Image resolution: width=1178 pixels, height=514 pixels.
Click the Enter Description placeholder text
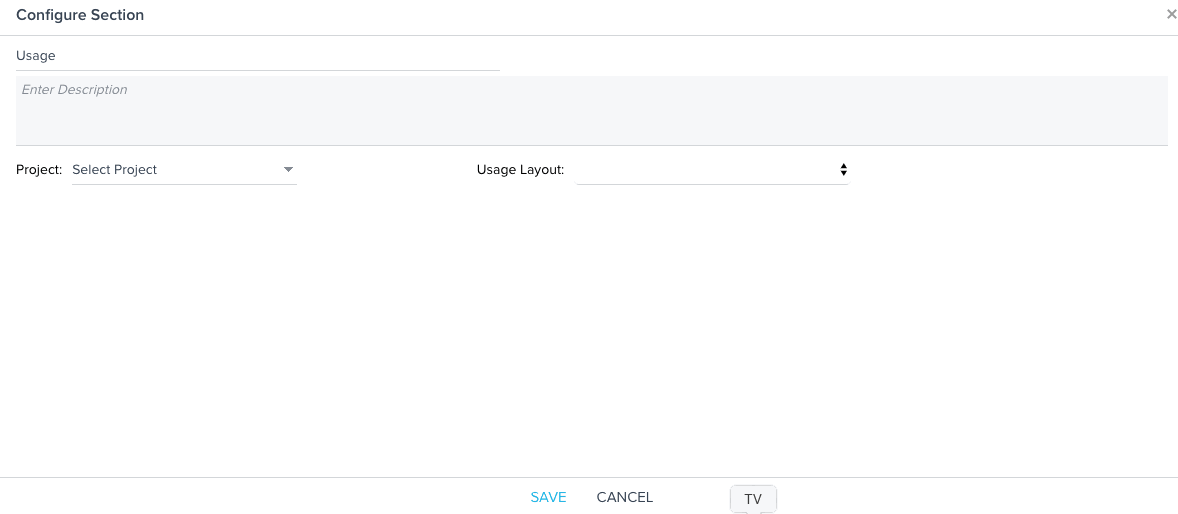pos(74,89)
